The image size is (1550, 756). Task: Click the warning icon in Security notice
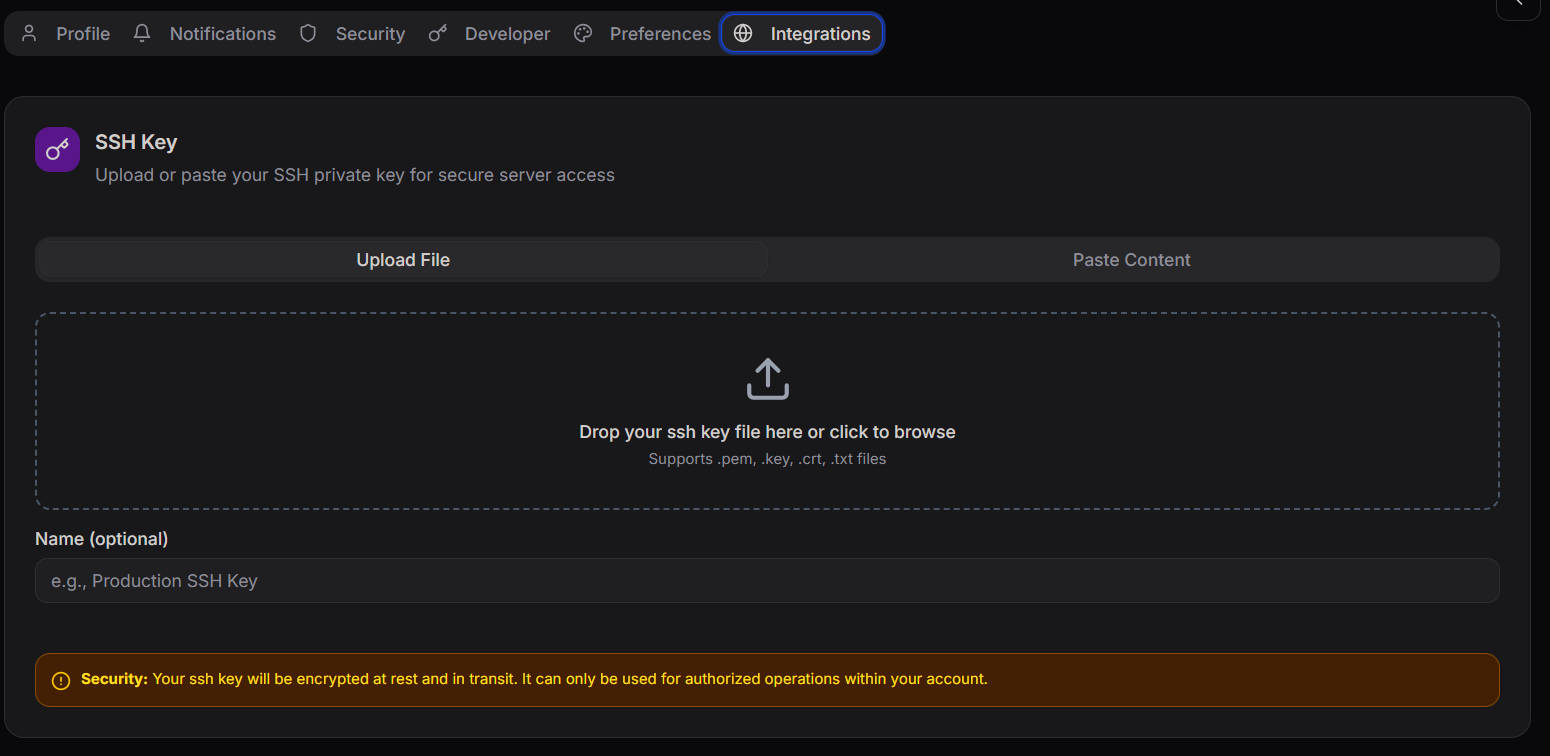click(x=61, y=681)
